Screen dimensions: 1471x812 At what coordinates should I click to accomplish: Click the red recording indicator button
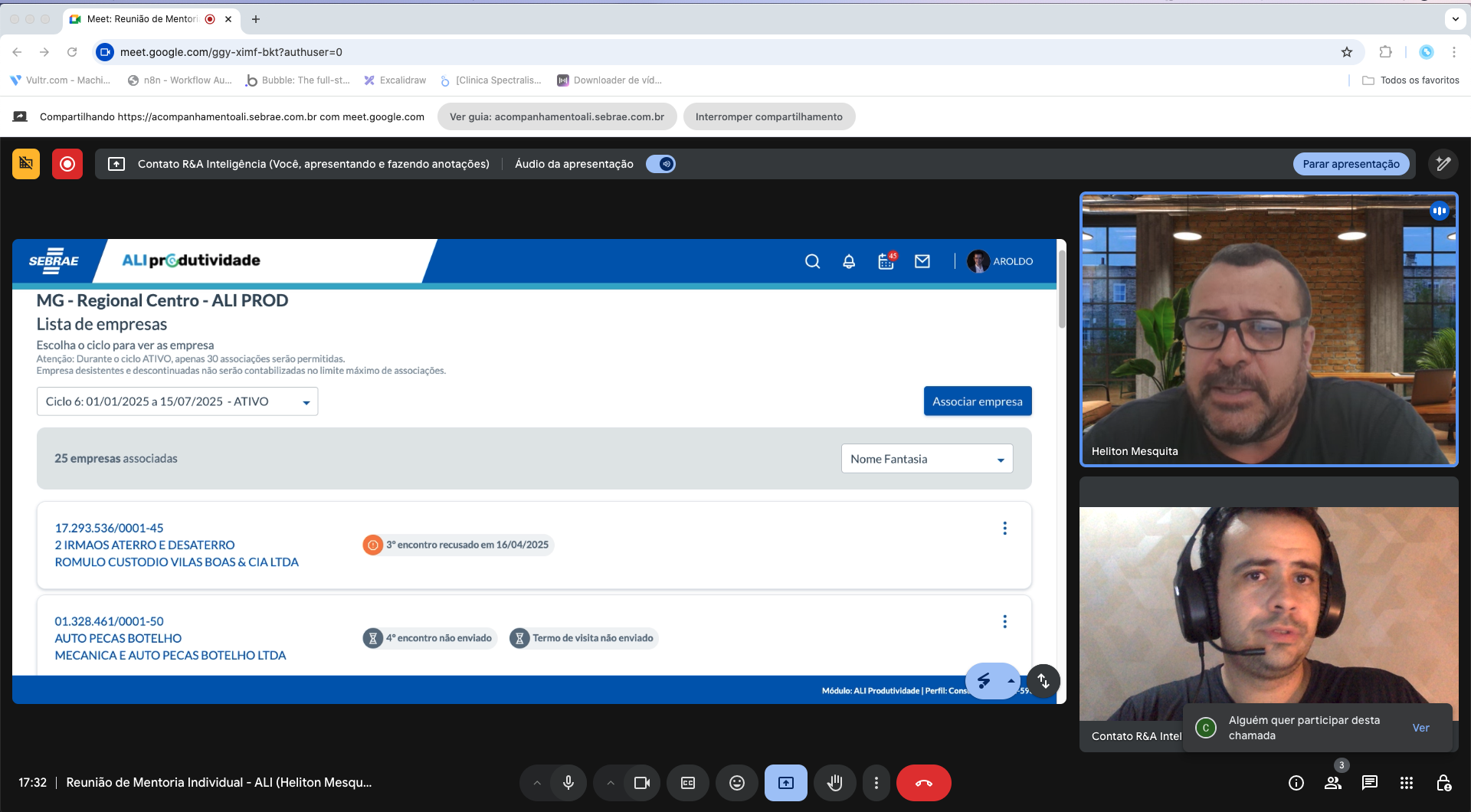(67, 164)
